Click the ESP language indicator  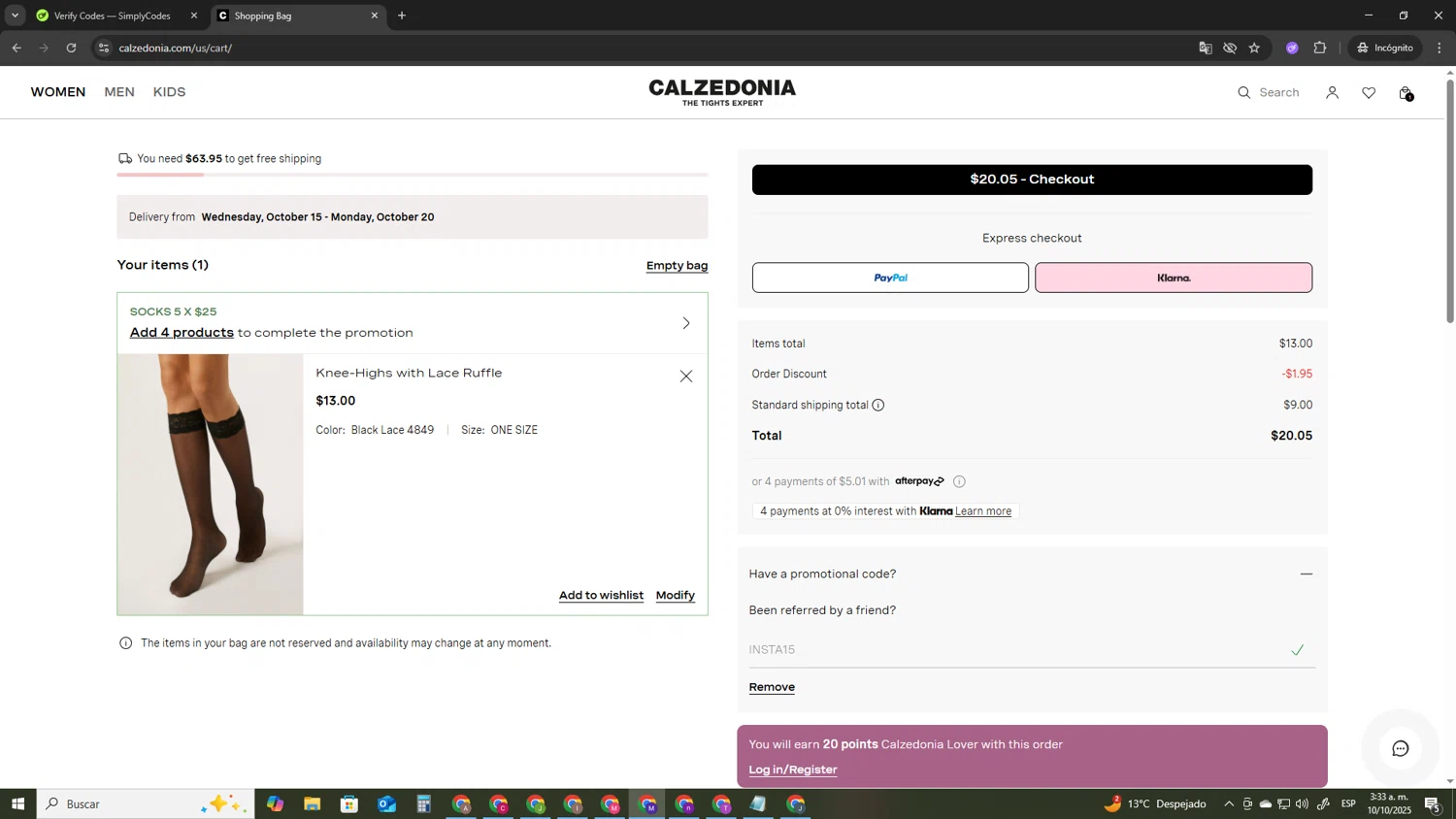coord(1348,803)
